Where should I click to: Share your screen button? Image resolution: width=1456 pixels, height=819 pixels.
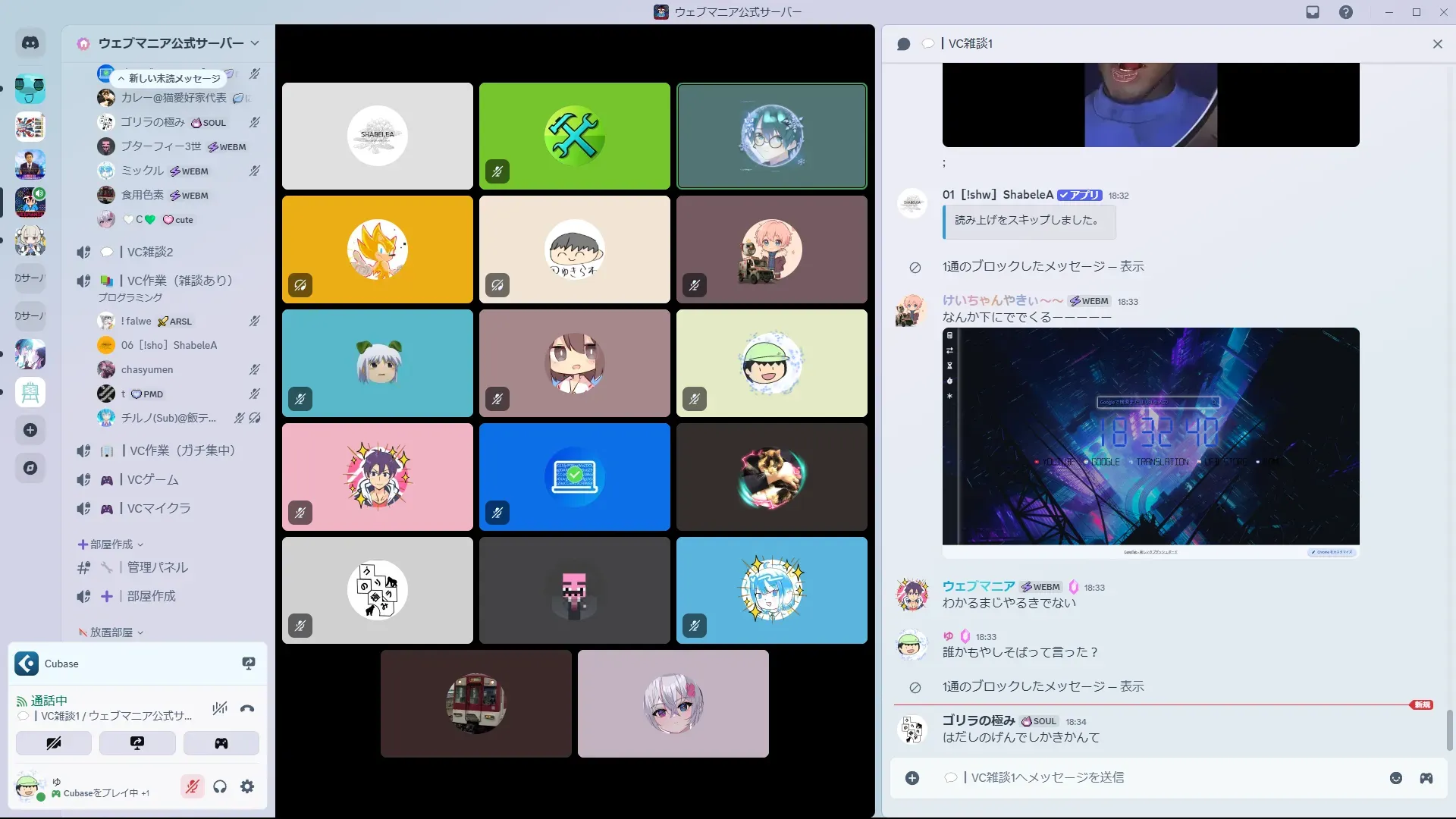point(137,743)
